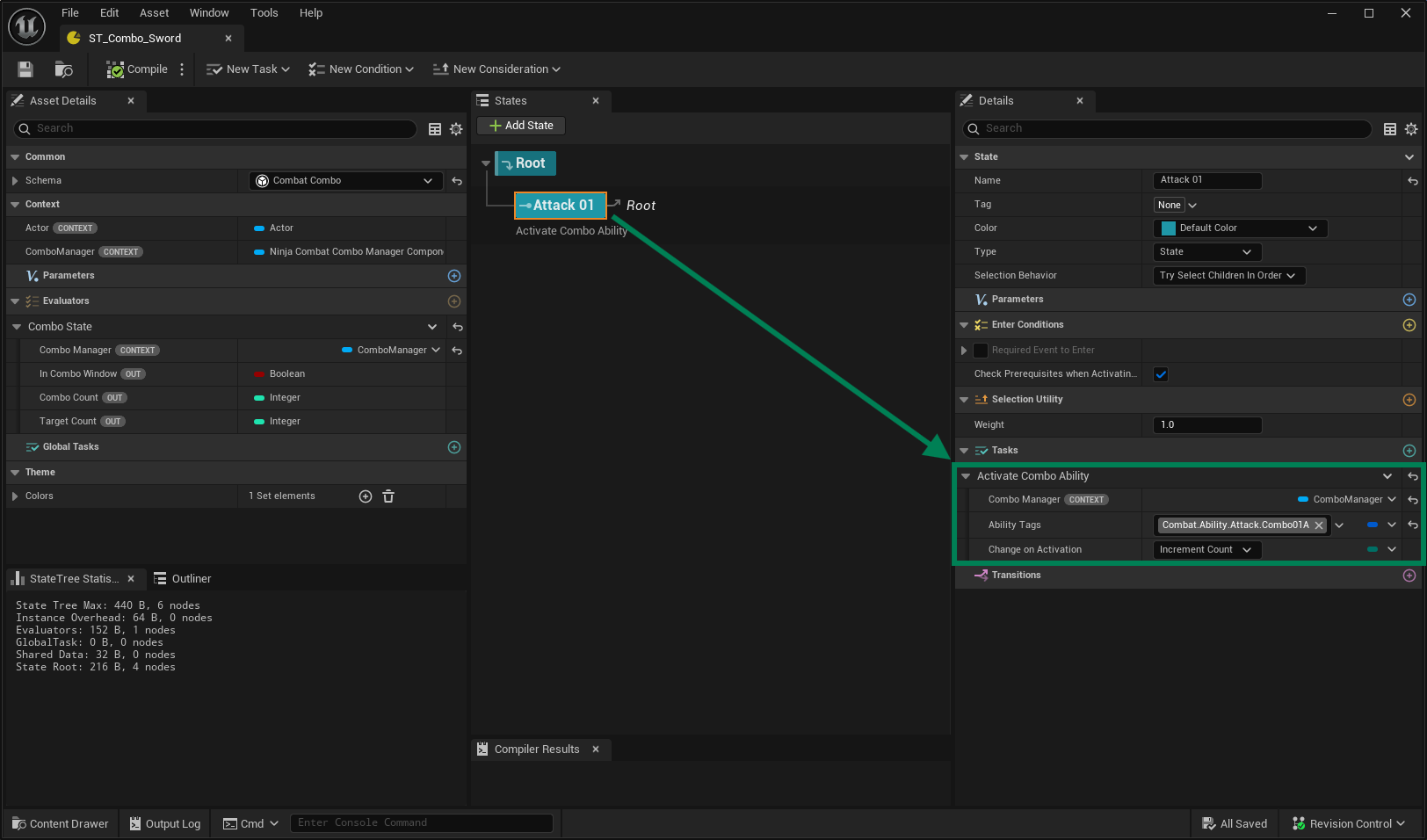Viewport: 1427px width, 840px height.
Task: Open the Selection Behavior dropdown
Action: click(x=1228, y=276)
